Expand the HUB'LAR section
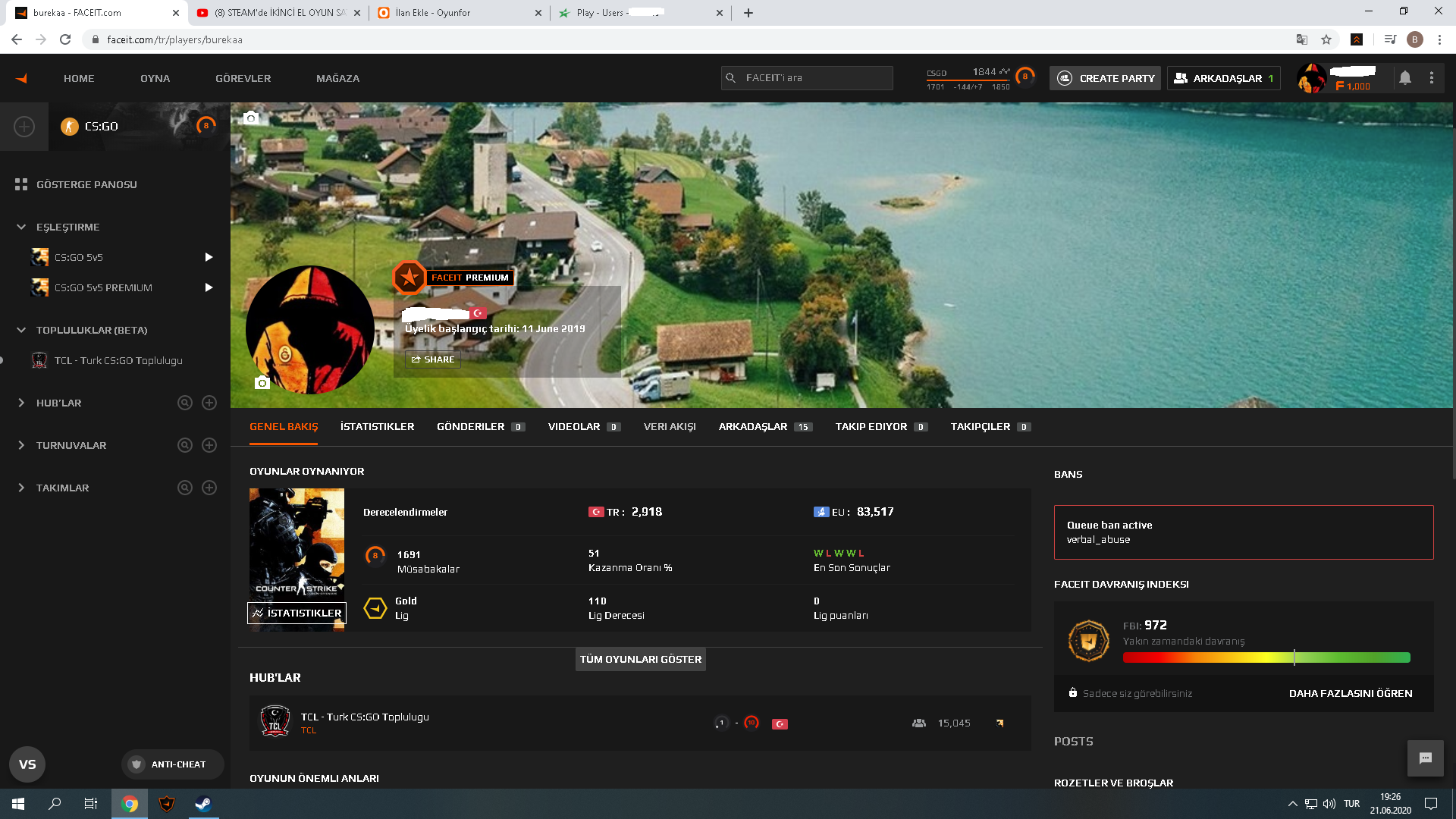This screenshot has width=1456, height=819. pyautogui.click(x=21, y=403)
